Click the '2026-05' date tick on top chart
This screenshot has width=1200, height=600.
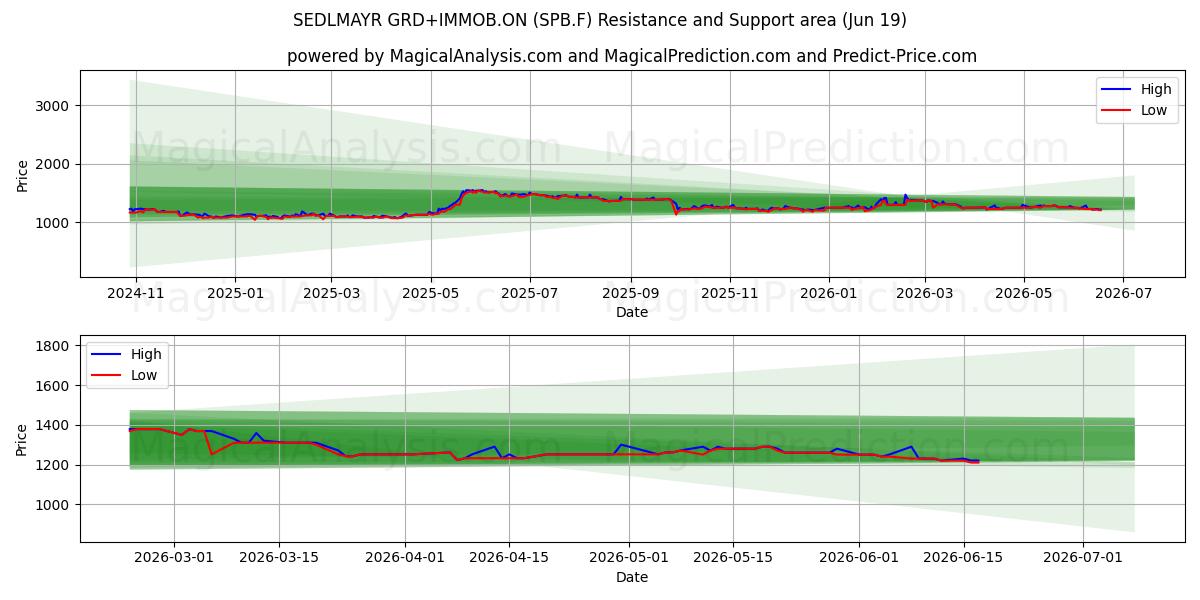point(1024,292)
